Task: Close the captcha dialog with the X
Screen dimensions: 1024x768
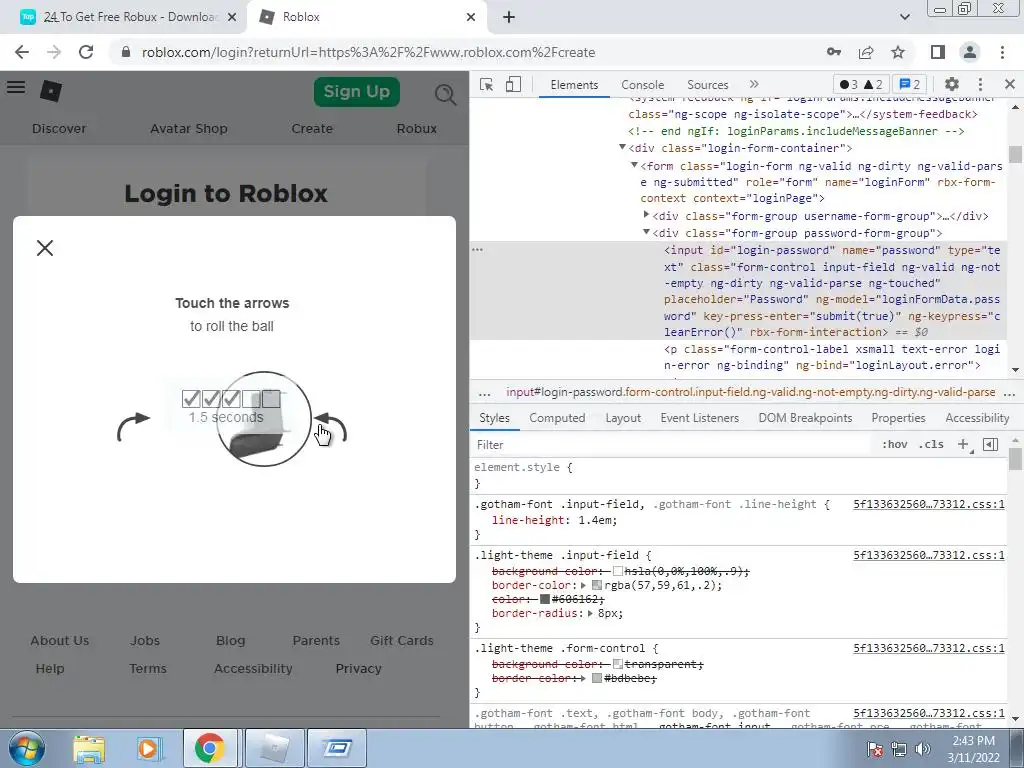Action: [x=45, y=248]
